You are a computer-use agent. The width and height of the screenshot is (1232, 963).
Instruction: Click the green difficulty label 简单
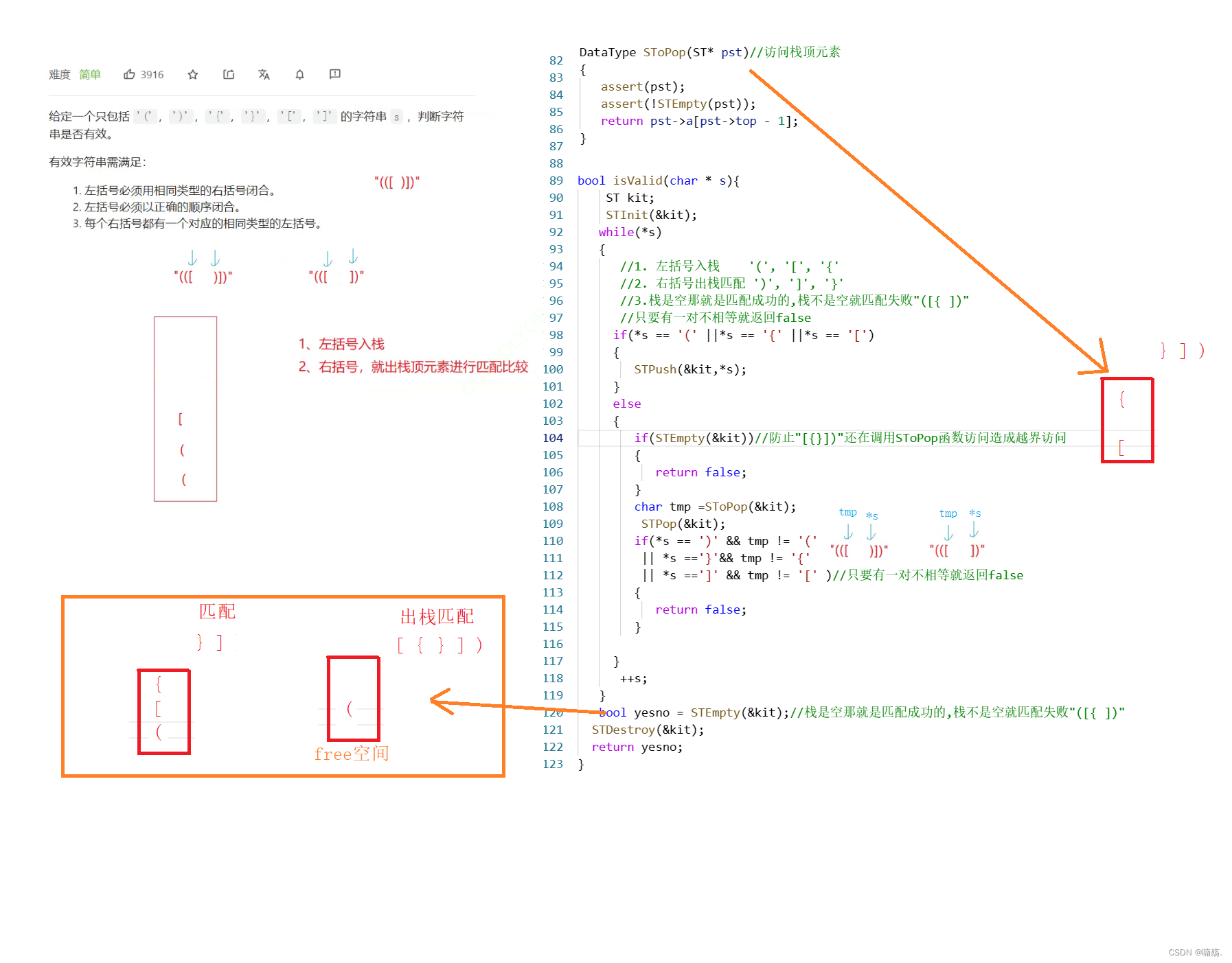(90, 74)
